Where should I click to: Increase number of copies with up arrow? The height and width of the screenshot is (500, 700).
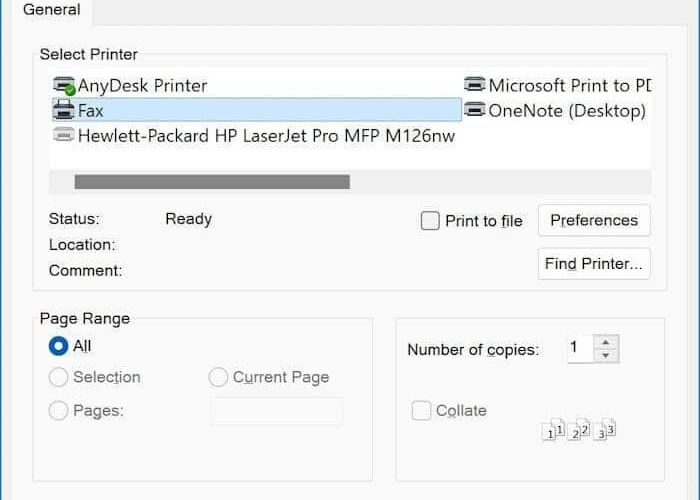(606, 342)
